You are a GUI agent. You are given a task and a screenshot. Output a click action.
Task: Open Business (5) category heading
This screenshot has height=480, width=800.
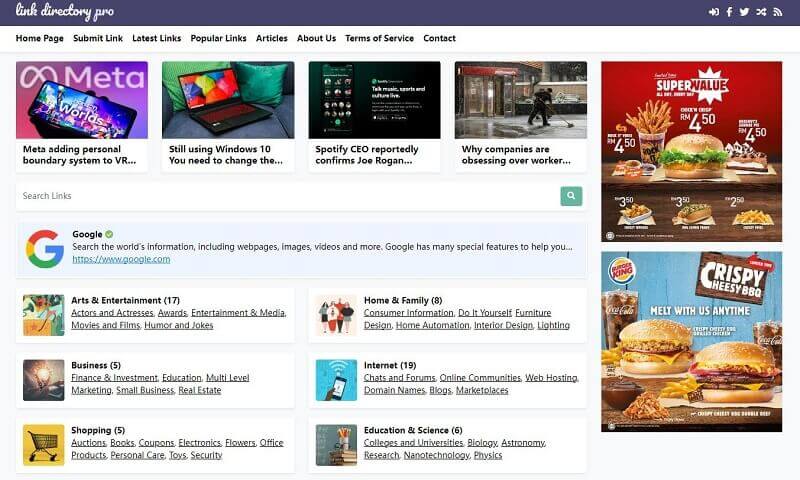[96, 365]
